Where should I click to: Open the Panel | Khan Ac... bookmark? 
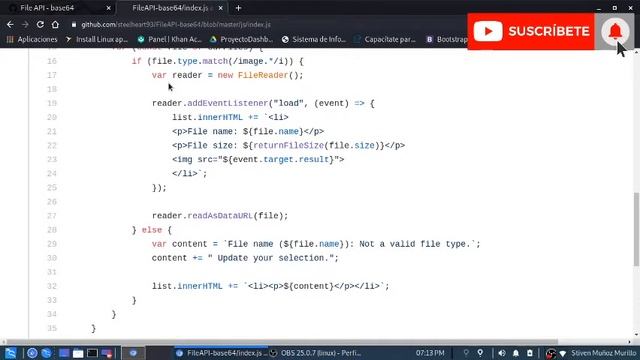point(170,39)
